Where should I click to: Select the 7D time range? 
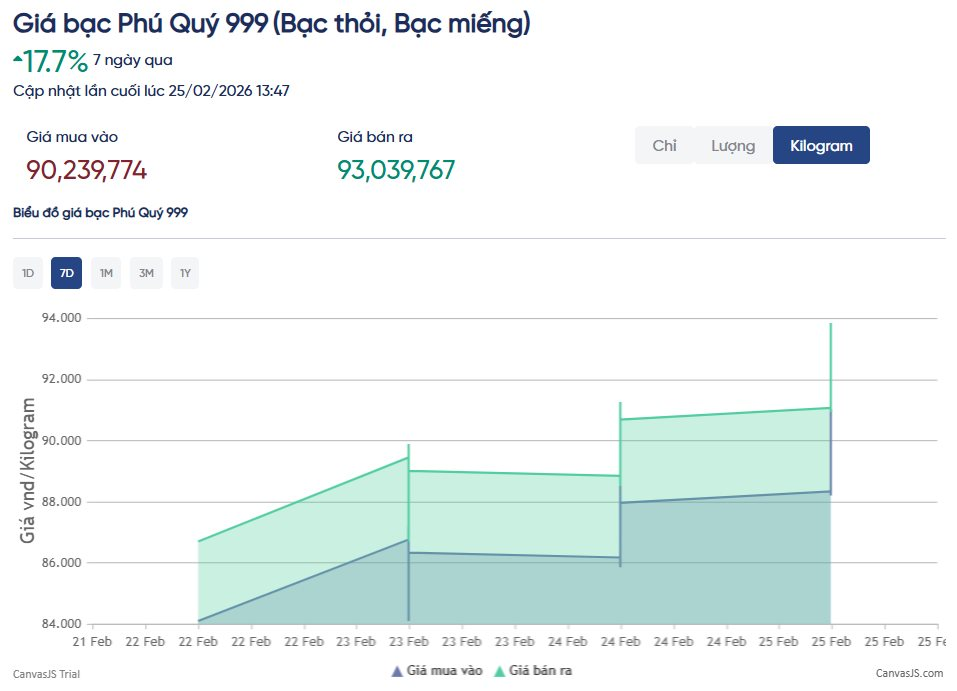tap(67, 273)
